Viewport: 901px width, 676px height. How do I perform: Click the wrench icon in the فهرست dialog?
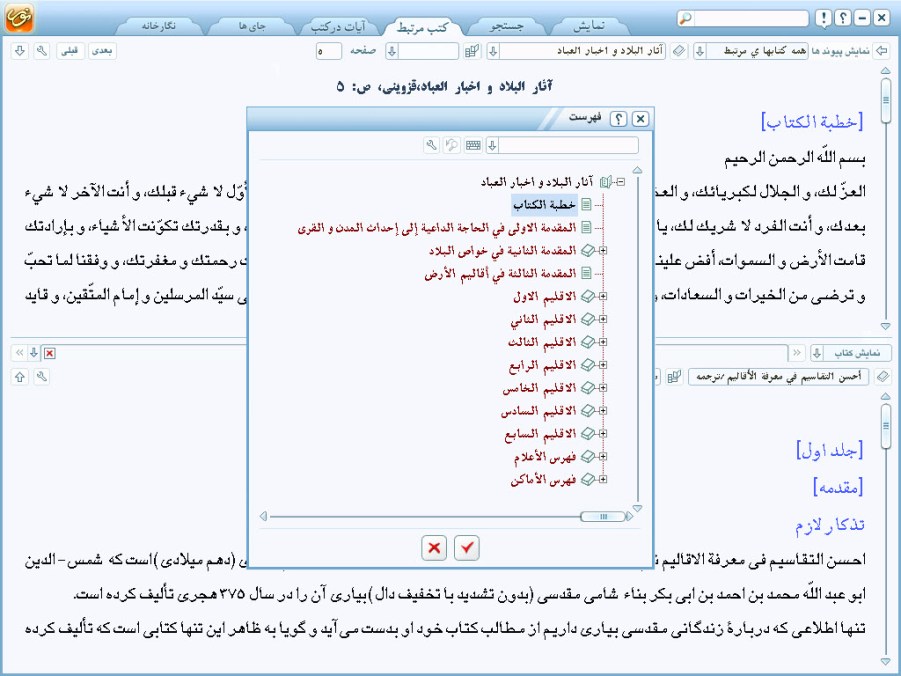click(x=431, y=145)
